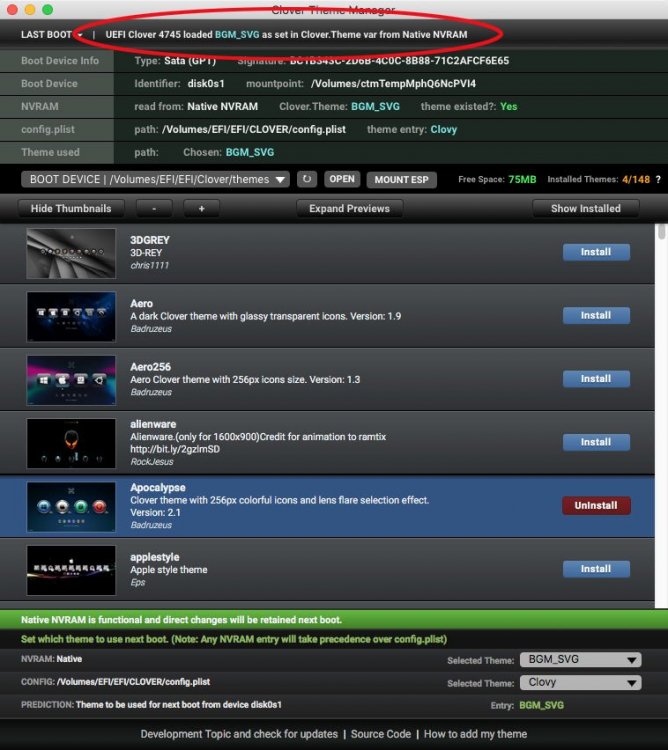The width and height of the screenshot is (668, 750).
Task: Open the CONFIG Selected Theme Clovy dropdown
Action: (x=580, y=683)
